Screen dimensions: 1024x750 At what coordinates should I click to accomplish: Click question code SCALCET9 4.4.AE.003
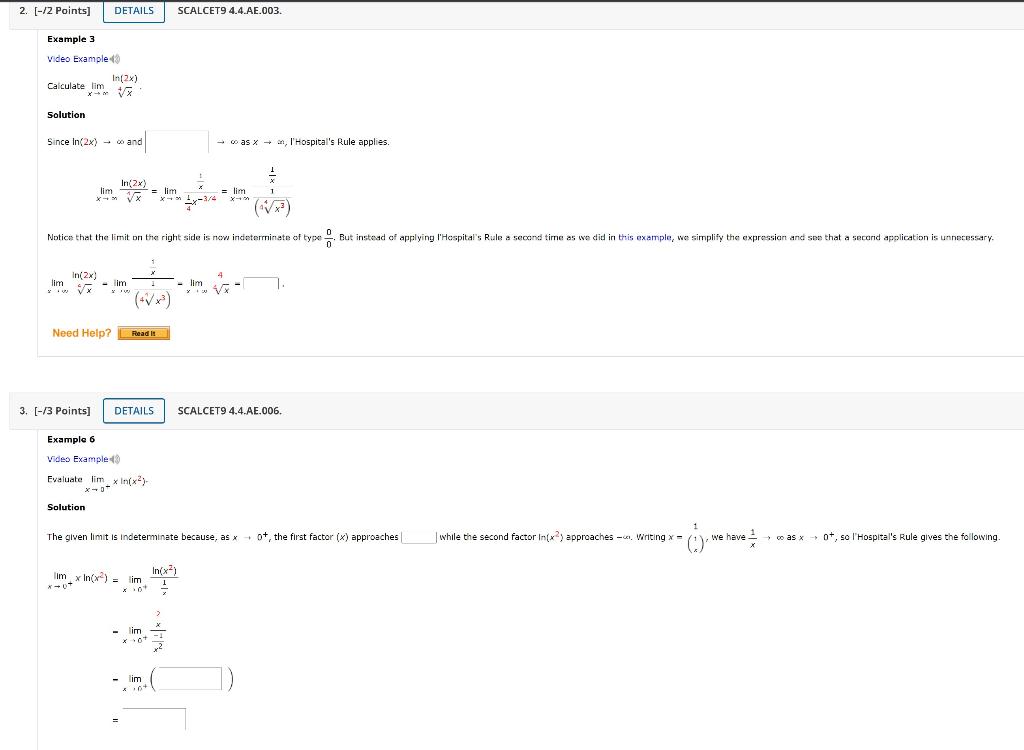(229, 11)
